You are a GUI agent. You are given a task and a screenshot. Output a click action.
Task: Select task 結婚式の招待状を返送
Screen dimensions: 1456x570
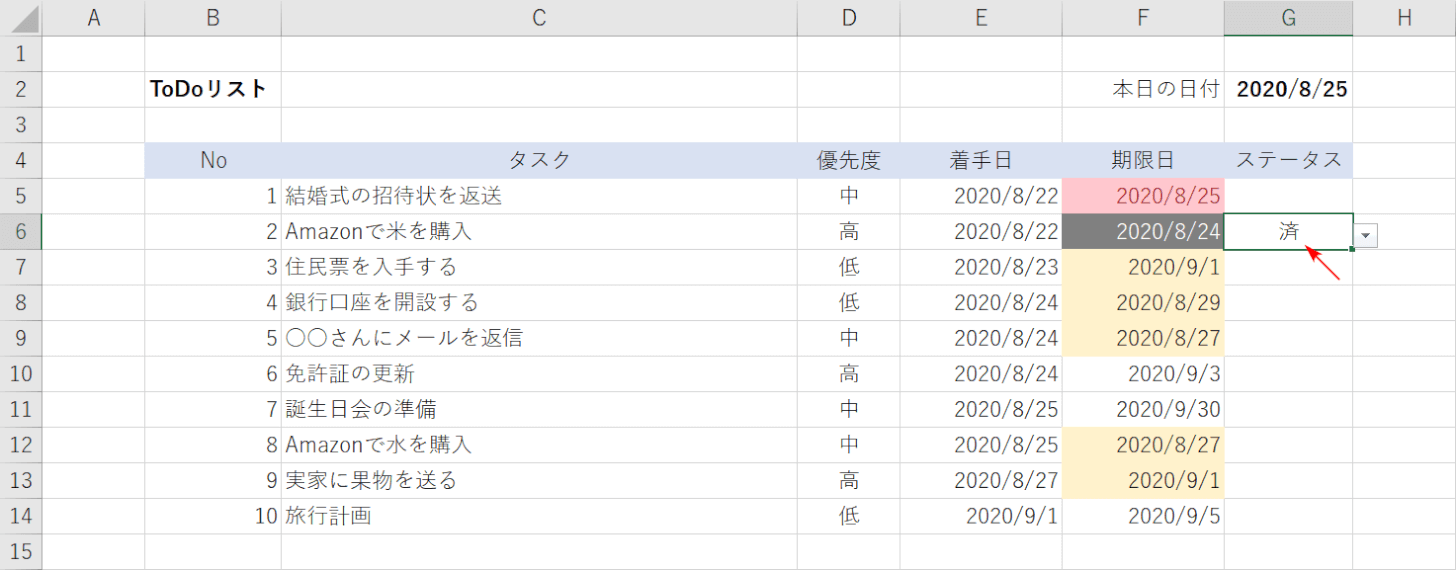539,196
